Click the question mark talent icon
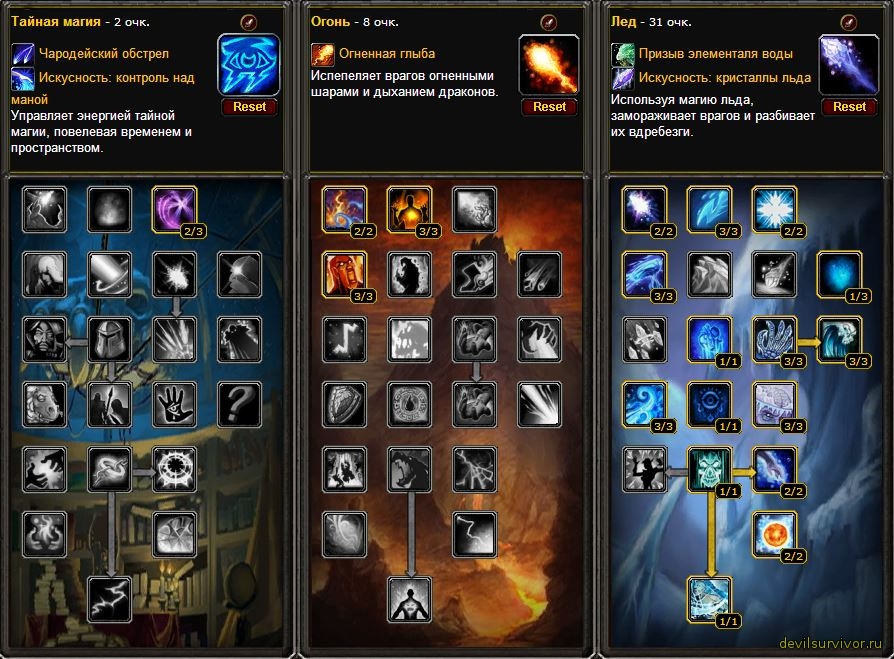 pos(239,404)
